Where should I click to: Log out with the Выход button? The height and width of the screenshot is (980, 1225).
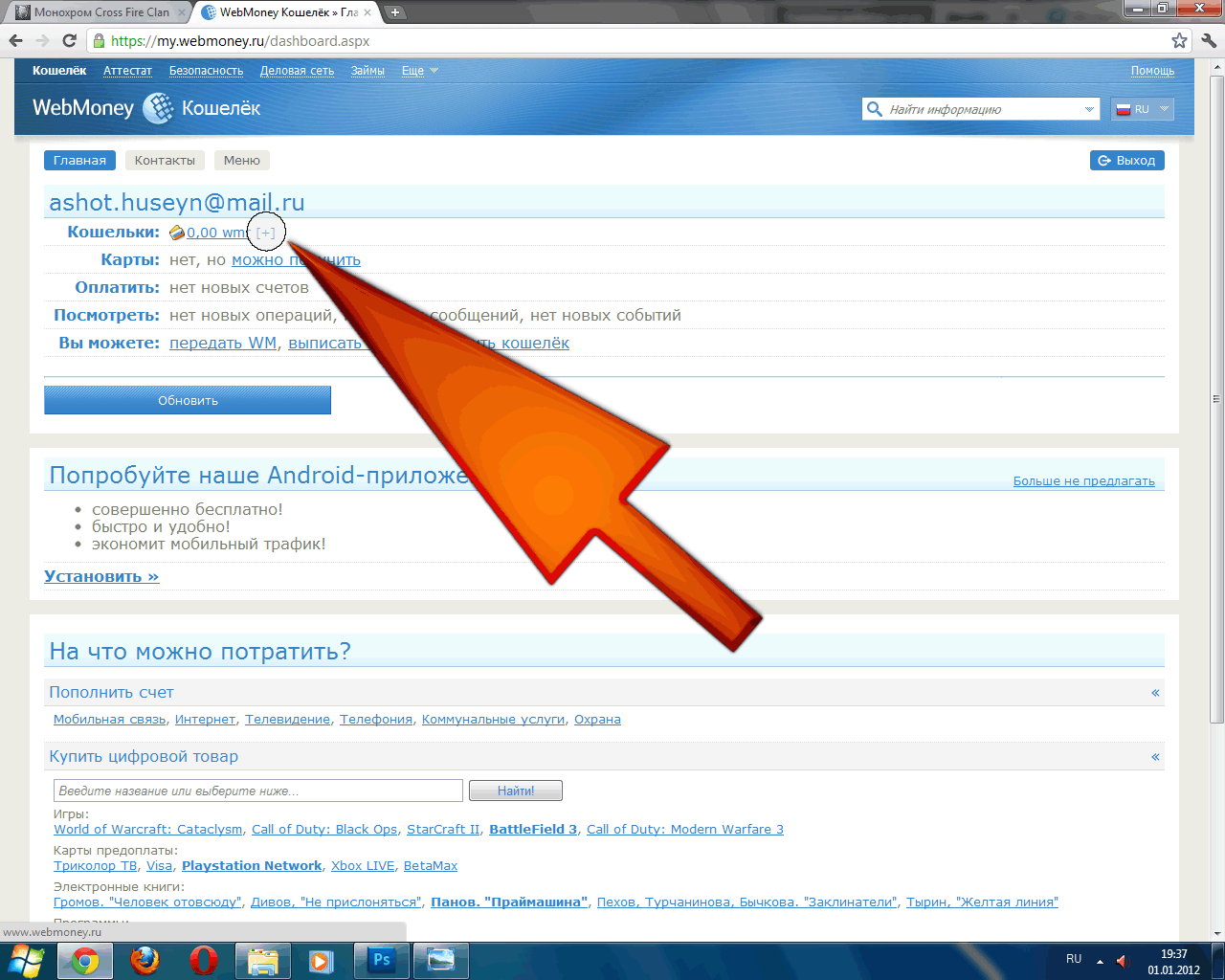click(1127, 161)
